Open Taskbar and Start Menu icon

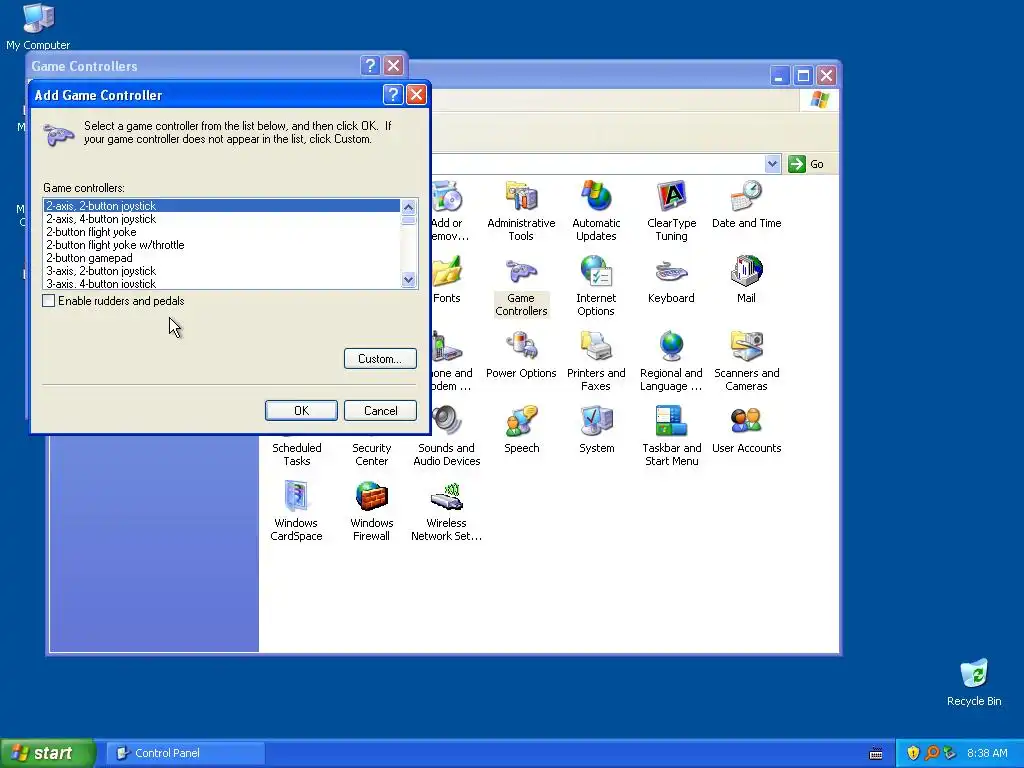(671, 436)
